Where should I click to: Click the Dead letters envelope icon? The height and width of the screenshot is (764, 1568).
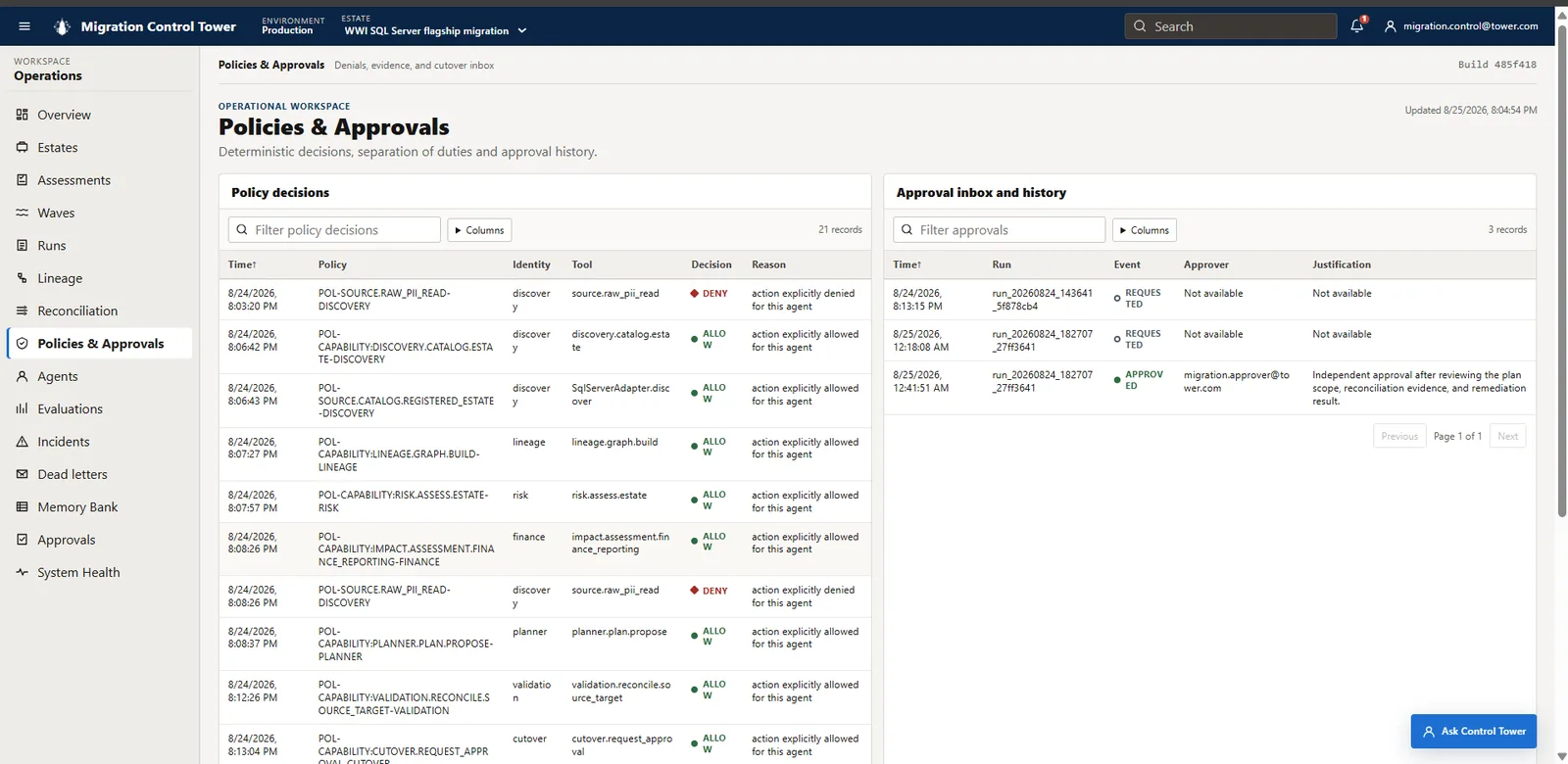click(x=22, y=474)
